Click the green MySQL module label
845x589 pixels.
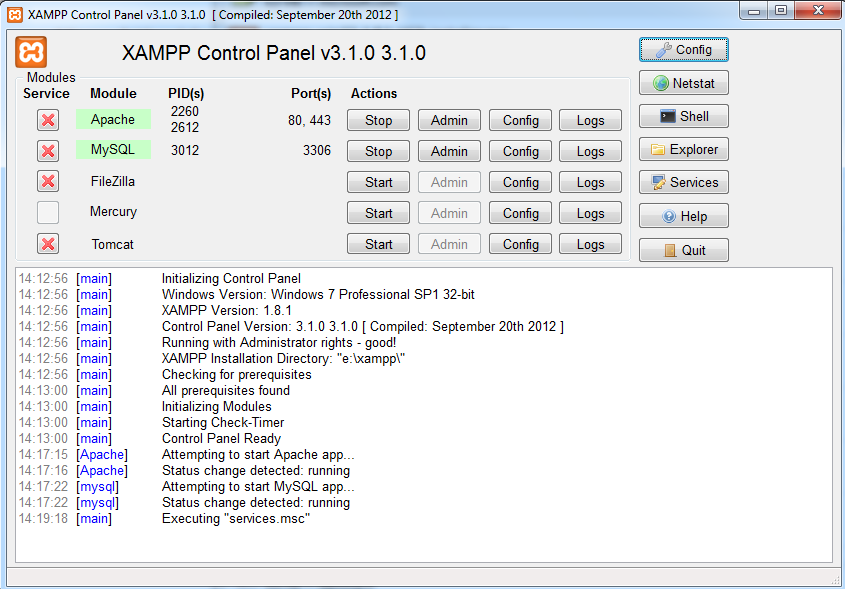113,149
